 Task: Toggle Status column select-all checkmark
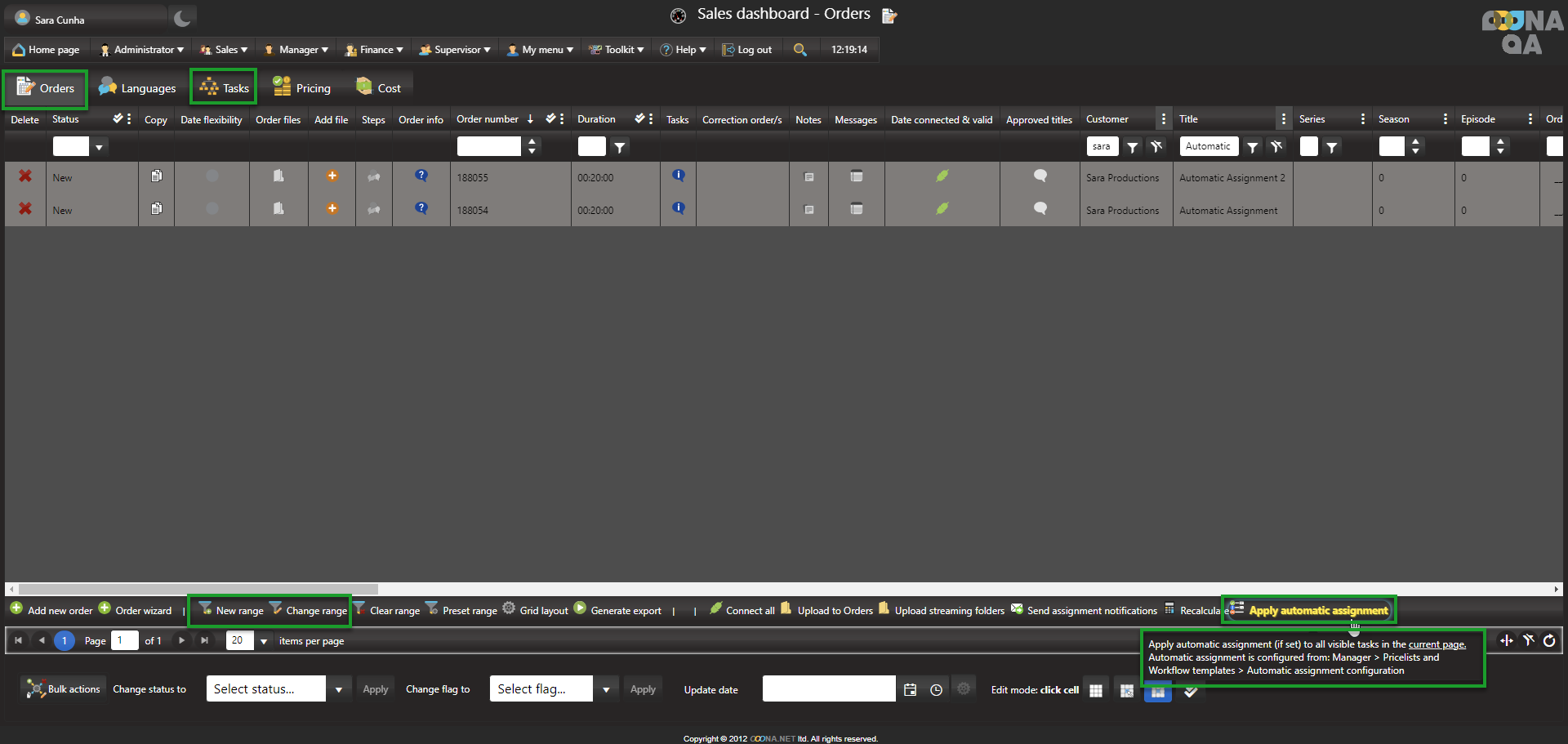tap(118, 119)
